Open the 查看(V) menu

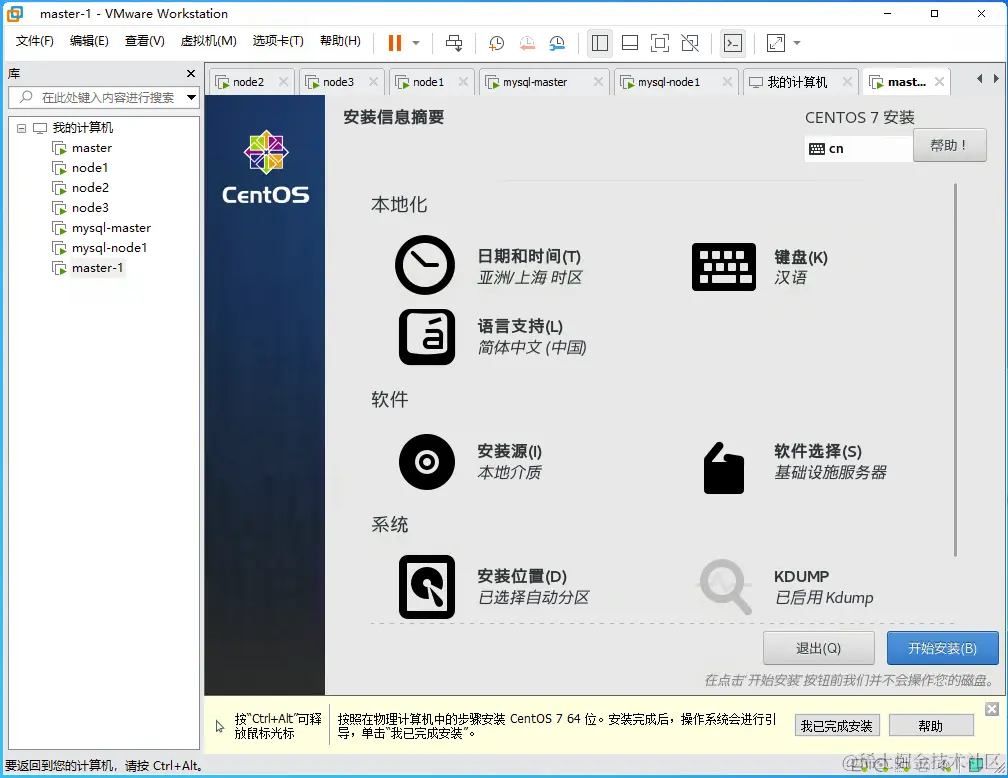[145, 41]
